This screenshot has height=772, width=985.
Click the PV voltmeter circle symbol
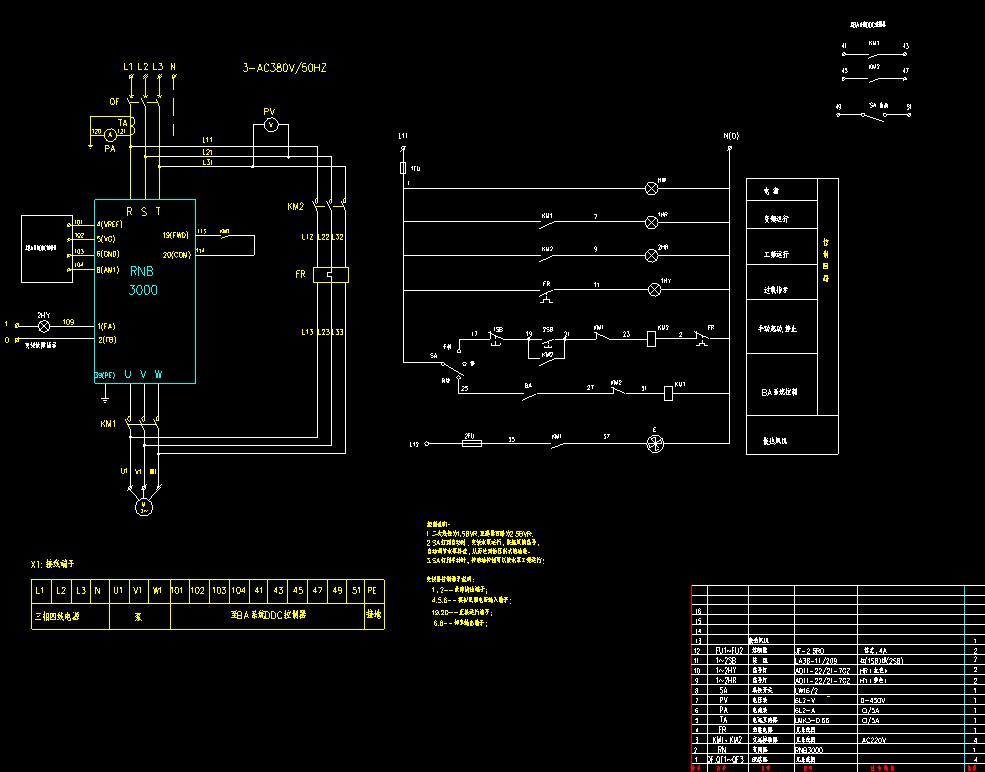271,126
